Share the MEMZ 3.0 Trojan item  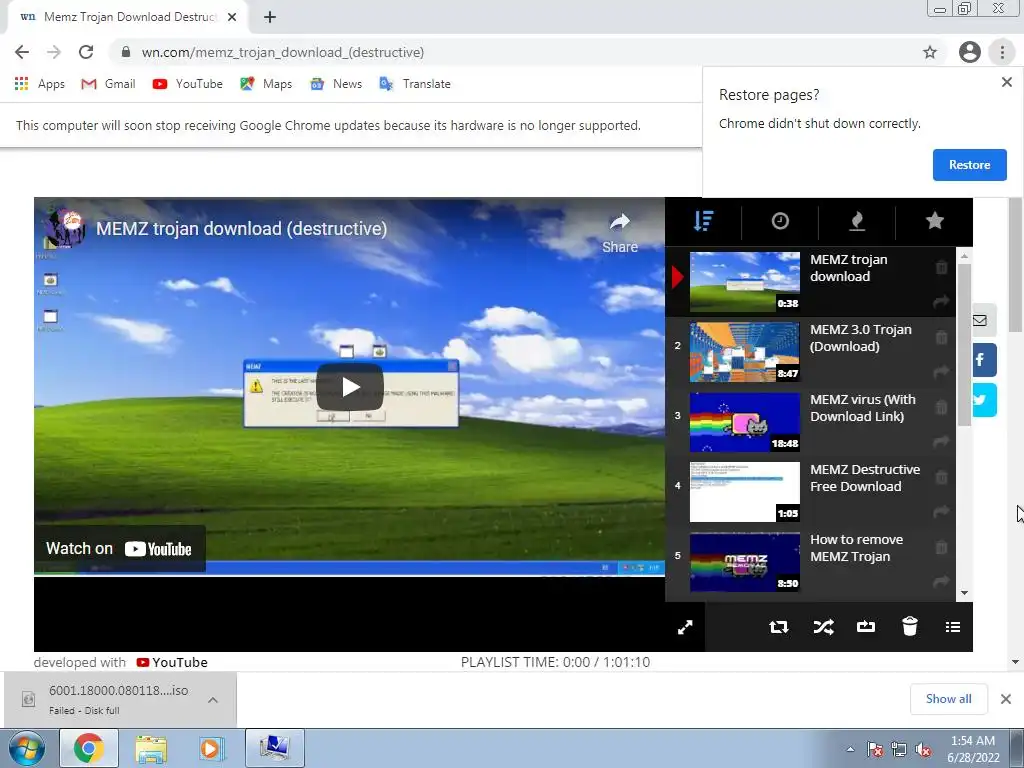pyautogui.click(x=941, y=372)
